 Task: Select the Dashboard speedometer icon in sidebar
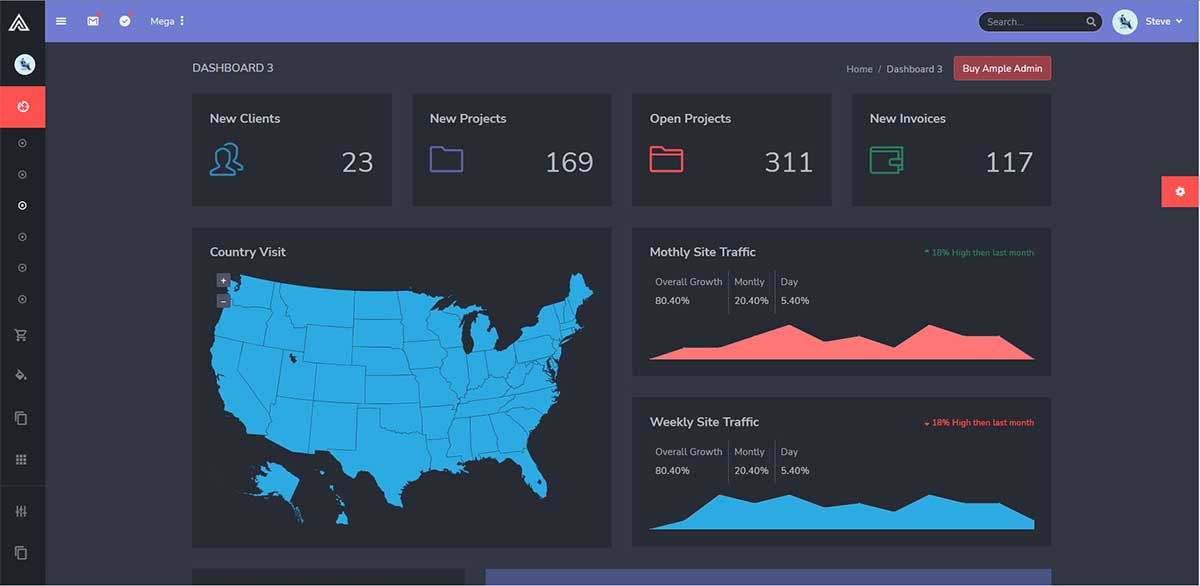[22, 106]
